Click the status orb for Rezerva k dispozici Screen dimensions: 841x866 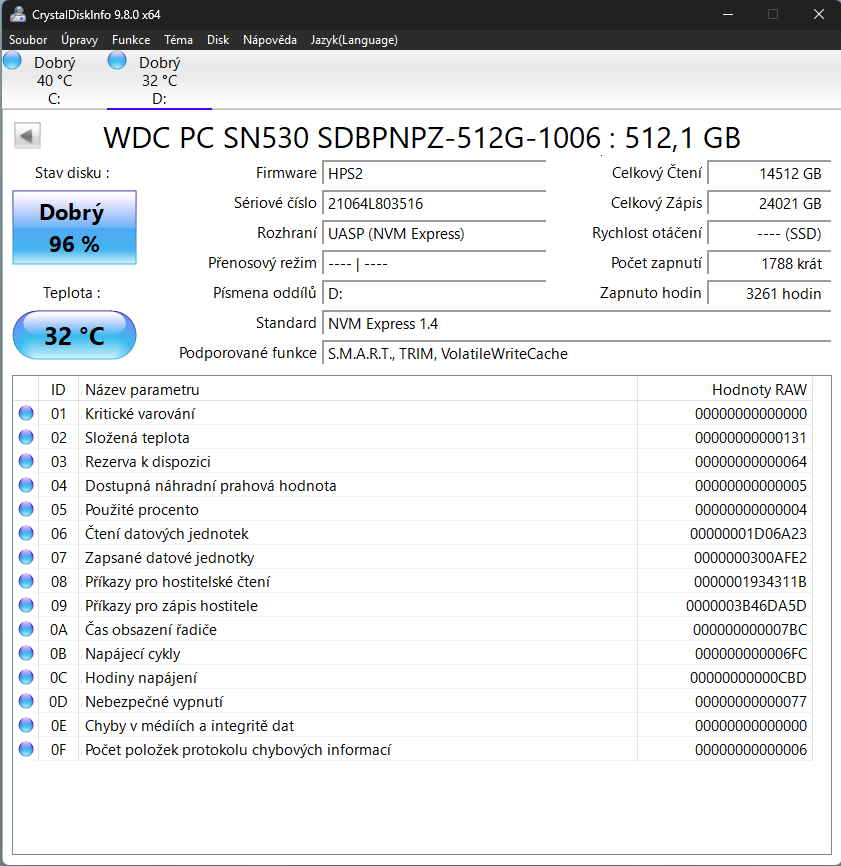(x=26, y=461)
